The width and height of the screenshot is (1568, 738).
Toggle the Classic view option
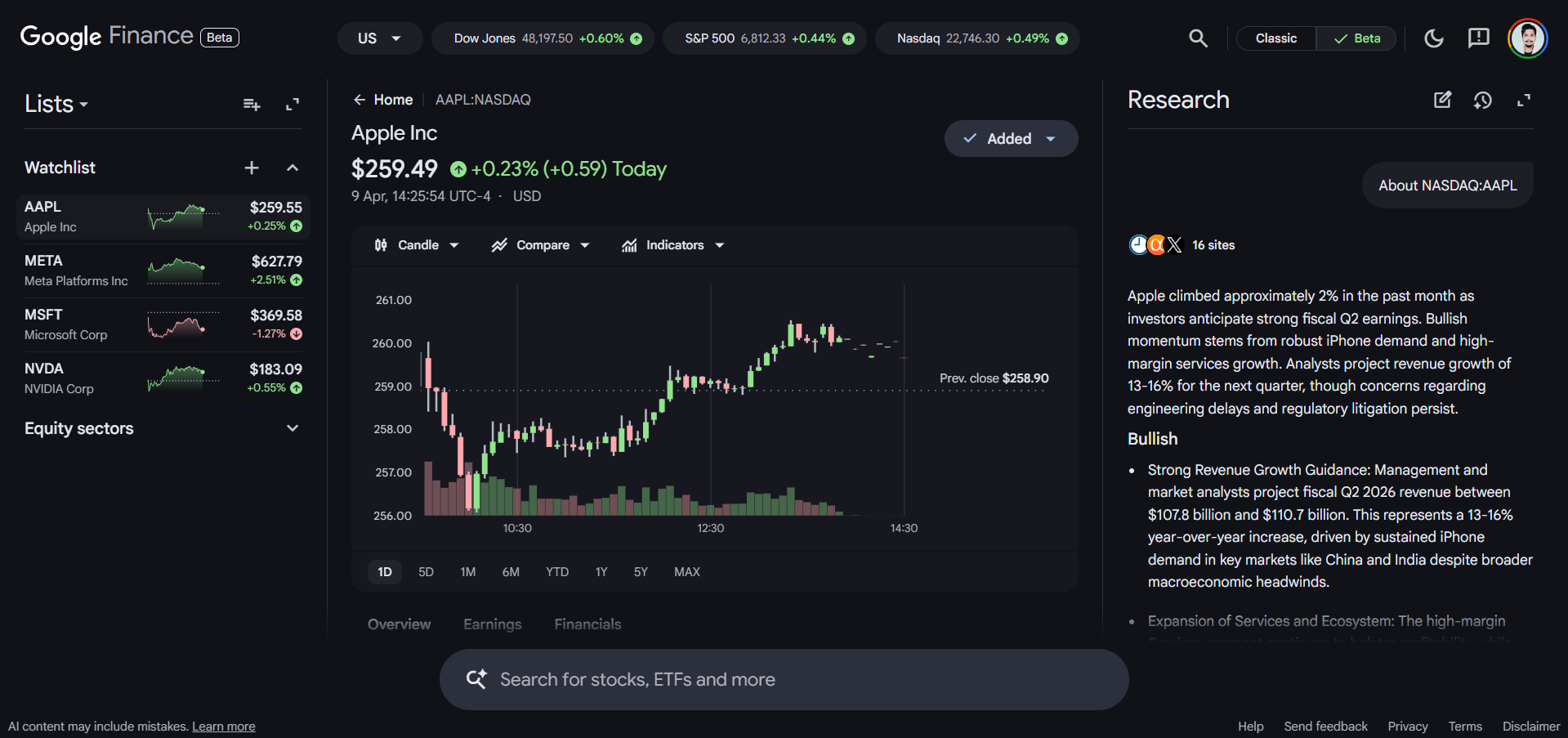(1275, 38)
